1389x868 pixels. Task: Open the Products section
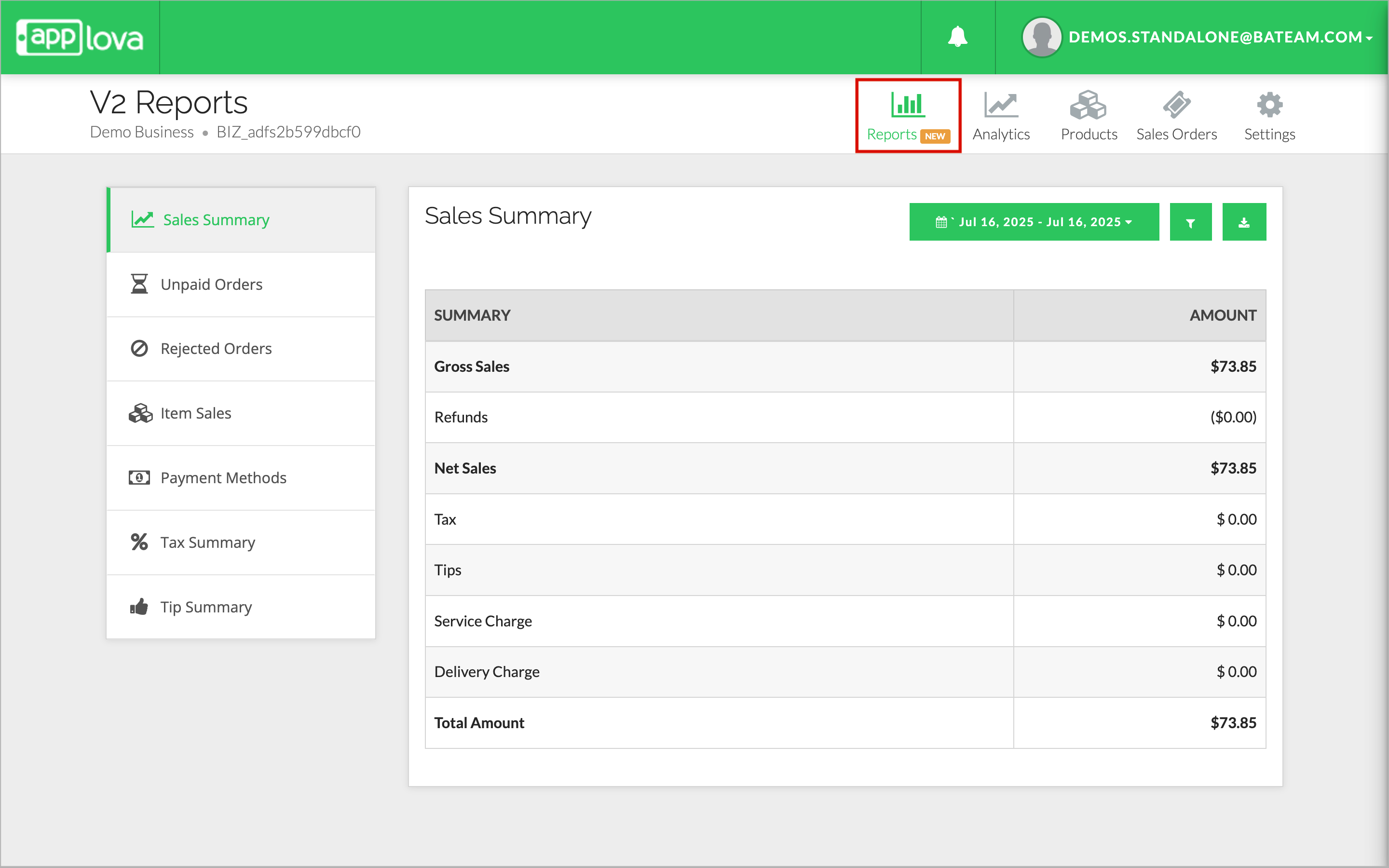coord(1088,115)
